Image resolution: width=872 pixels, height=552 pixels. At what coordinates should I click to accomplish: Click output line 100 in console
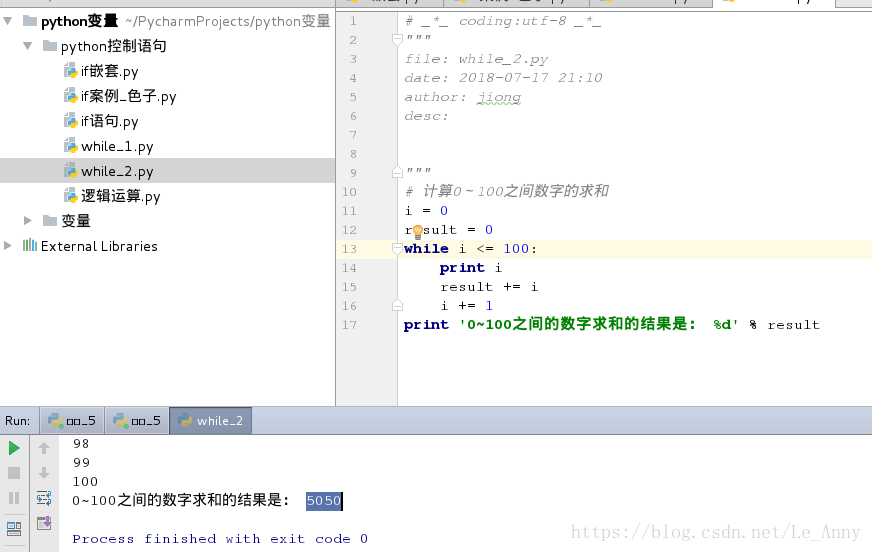[85, 481]
